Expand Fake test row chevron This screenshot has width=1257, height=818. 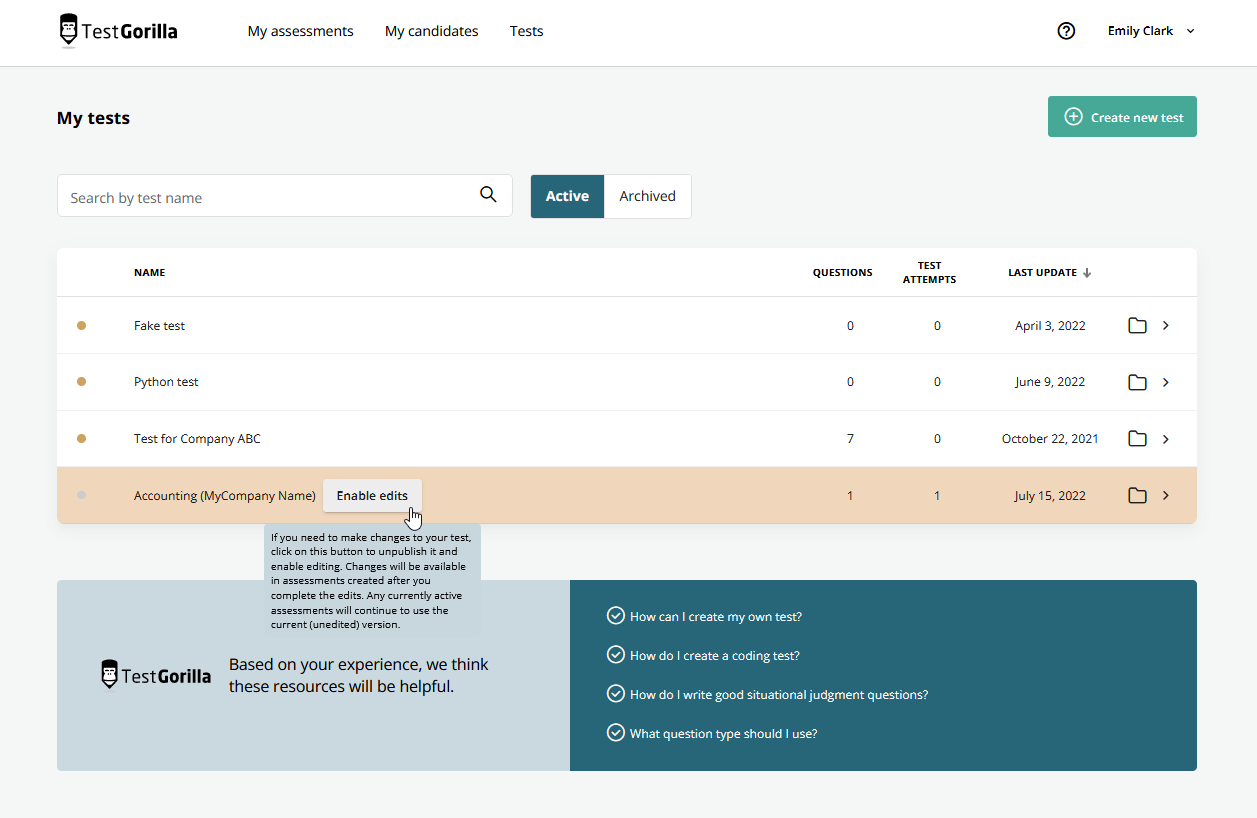[x=1166, y=325]
